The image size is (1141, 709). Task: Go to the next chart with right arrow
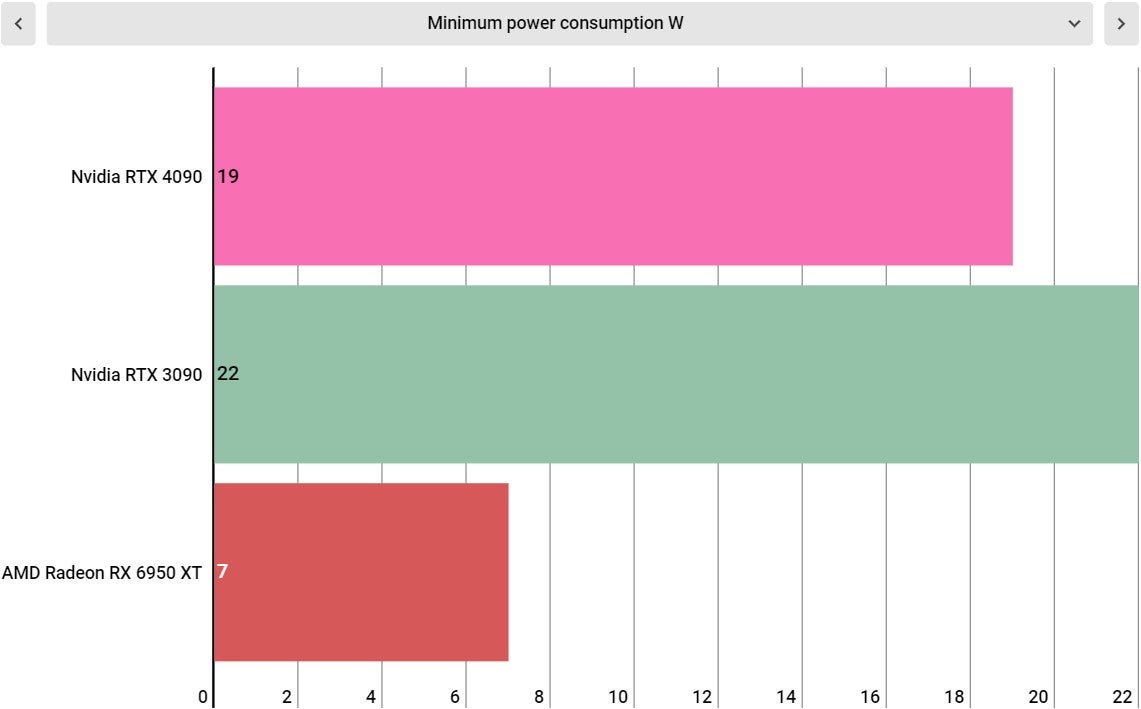pos(1121,23)
